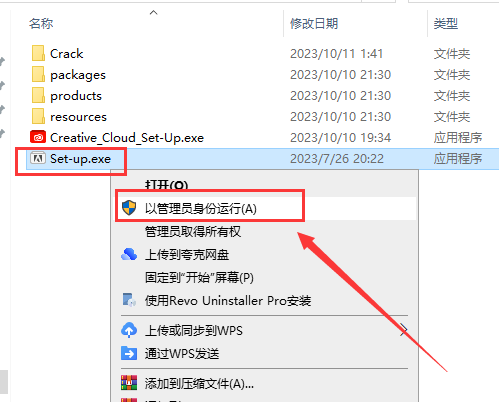Screen dimensions: 499x402
Task: Select the Crack folder icon
Action: click(x=38, y=53)
